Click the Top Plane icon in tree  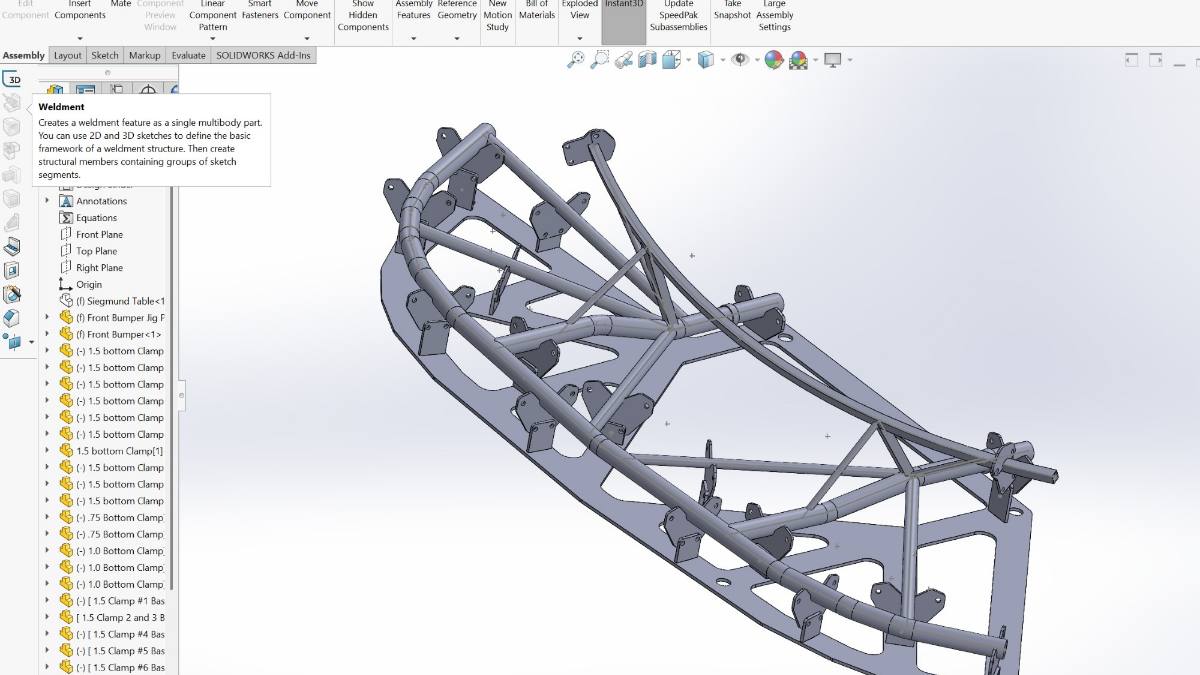coord(67,251)
